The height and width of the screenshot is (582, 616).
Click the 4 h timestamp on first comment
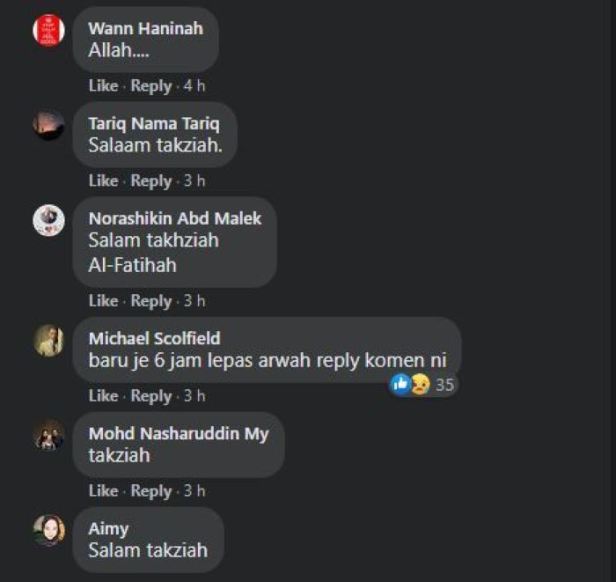(x=194, y=86)
